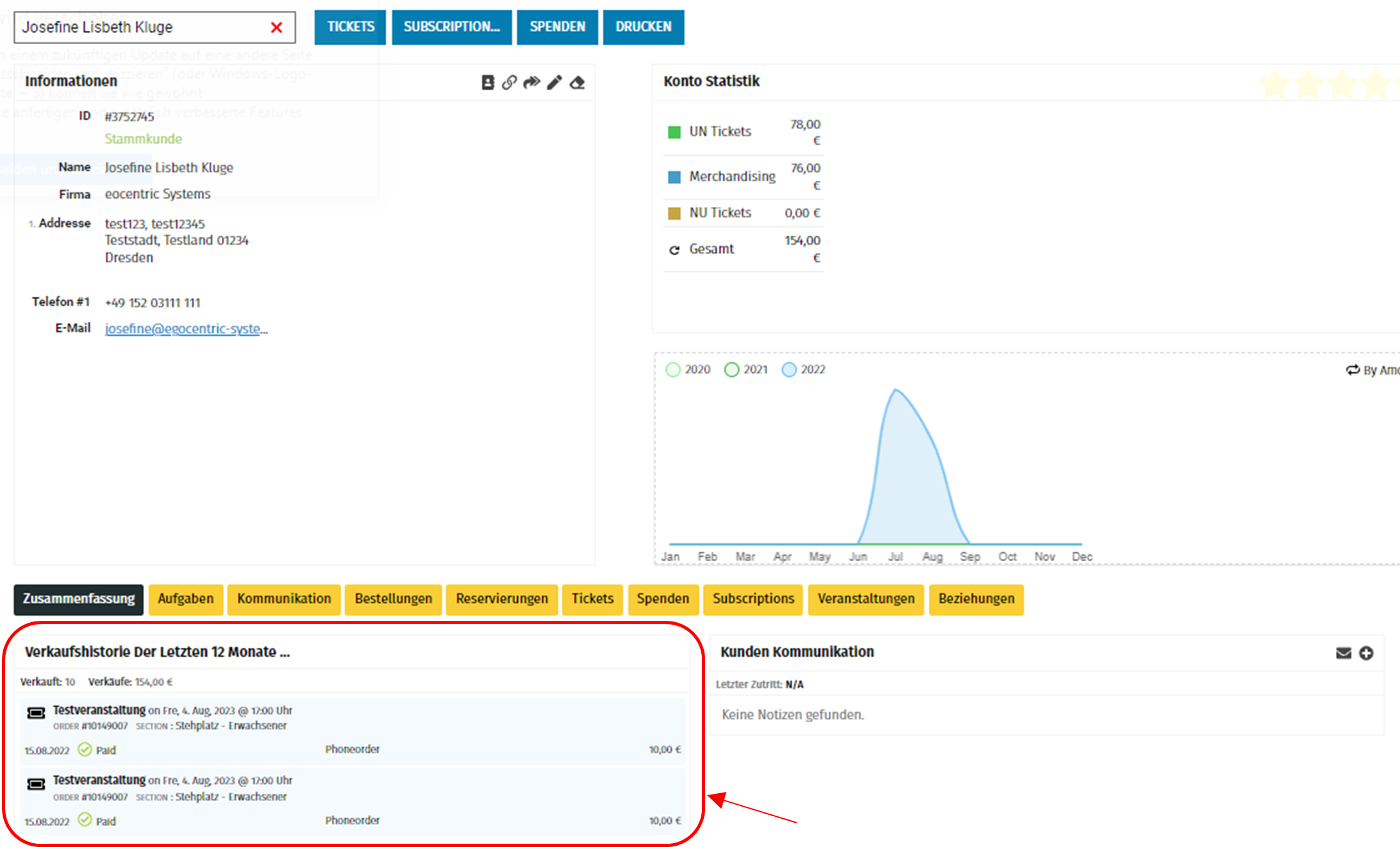Viewport: 1400px width, 847px height.
Task: Add new note with plus icon
Action: [x=1366, y=653]
